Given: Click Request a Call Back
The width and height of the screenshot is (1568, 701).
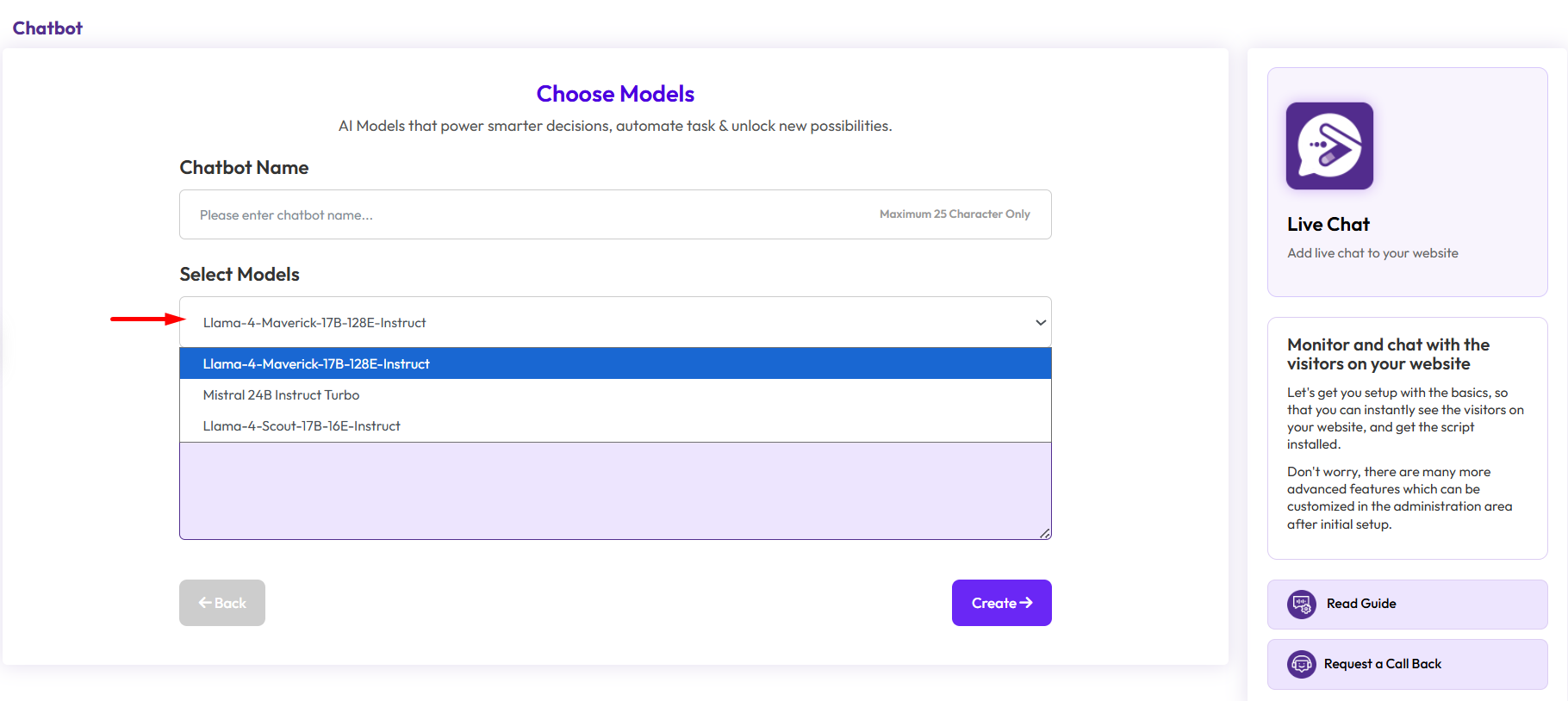Looking at the screenshot, I should [x=1382, y=664].
